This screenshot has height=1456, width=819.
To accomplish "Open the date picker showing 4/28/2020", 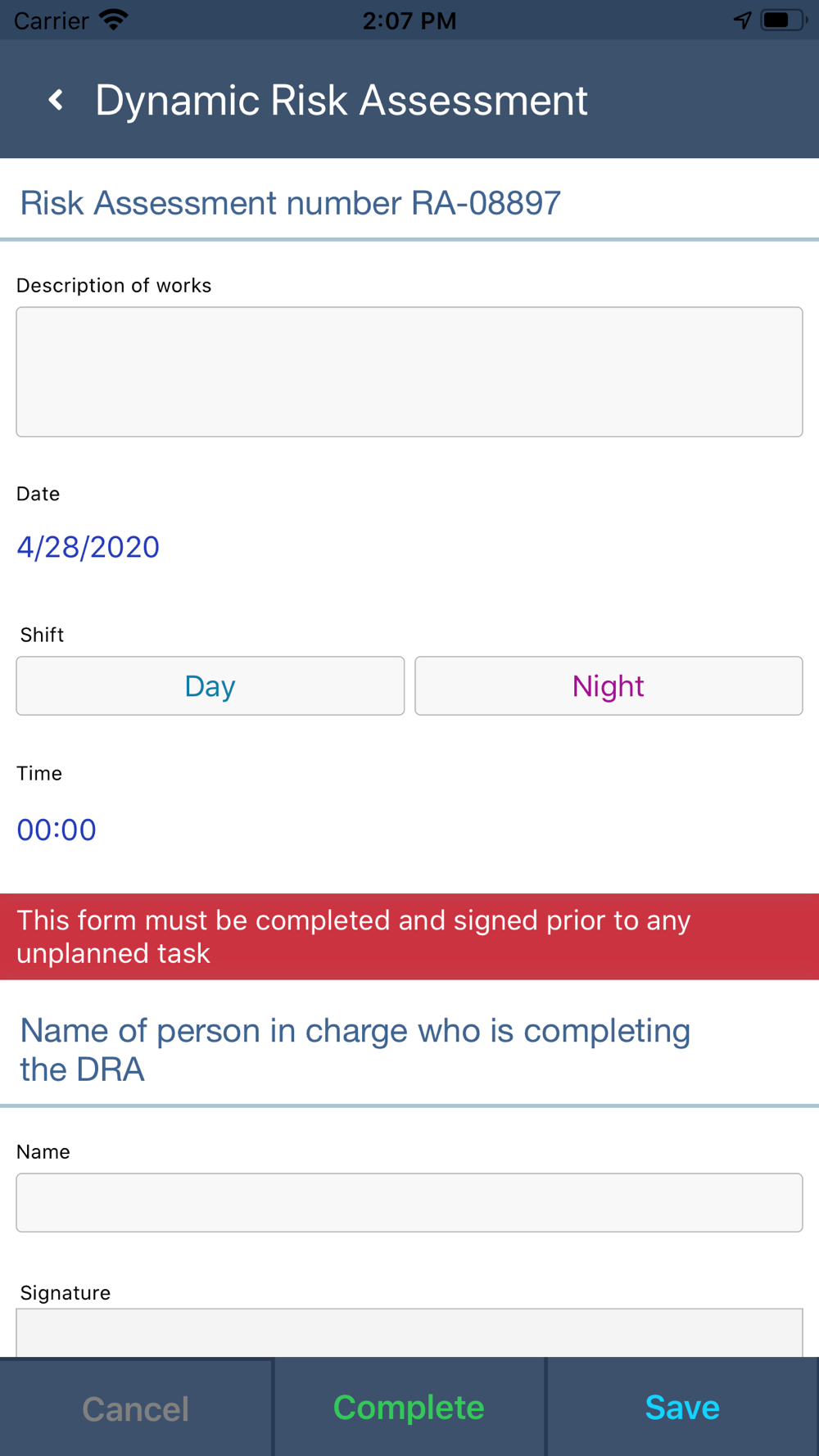I will [x=88, y=547].
